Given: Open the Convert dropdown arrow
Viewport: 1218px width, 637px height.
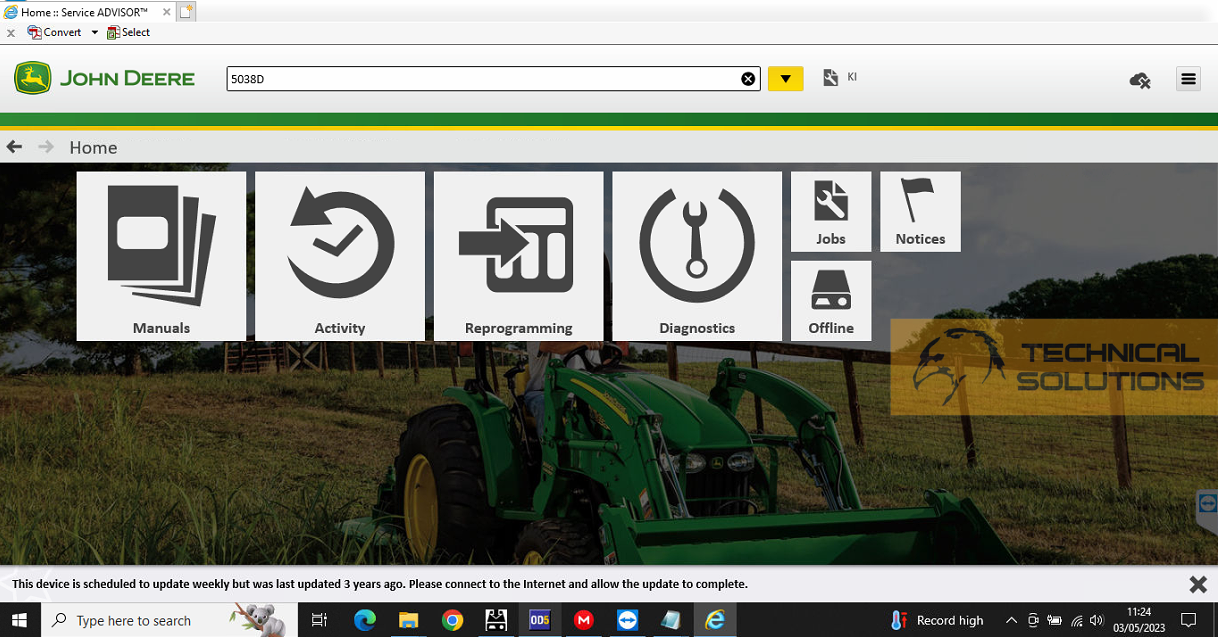Looking at the screenshot, I should click(95, 32).
